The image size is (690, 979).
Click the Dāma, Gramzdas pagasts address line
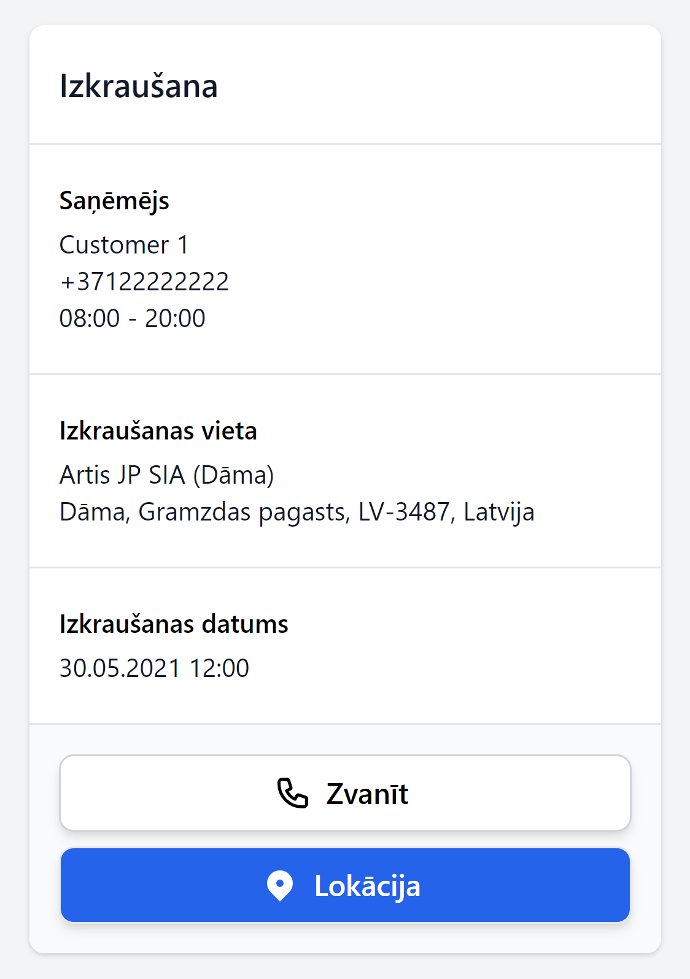click(x=297, y=513)
